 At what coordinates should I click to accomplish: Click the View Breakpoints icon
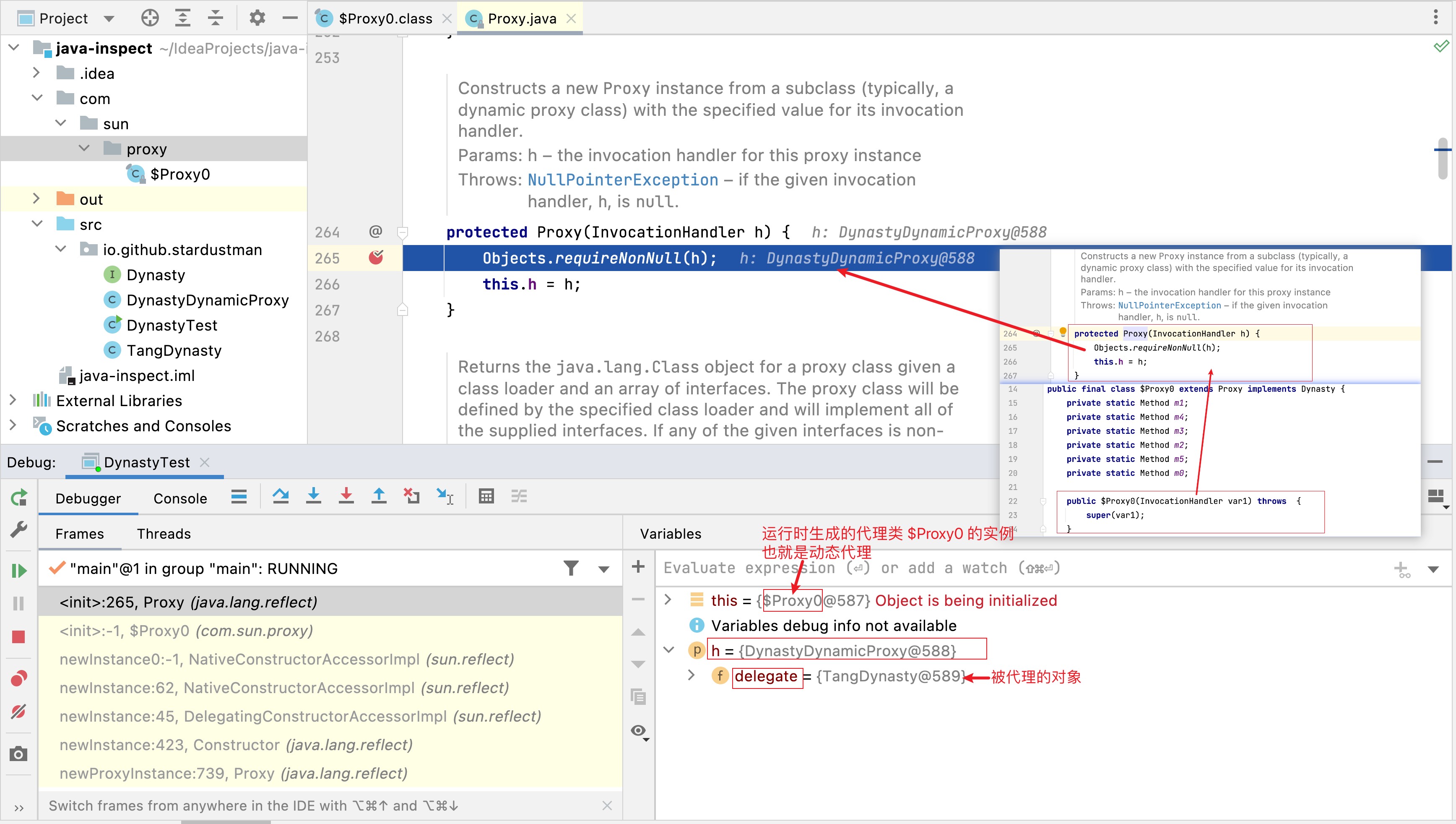click(19, 678)
